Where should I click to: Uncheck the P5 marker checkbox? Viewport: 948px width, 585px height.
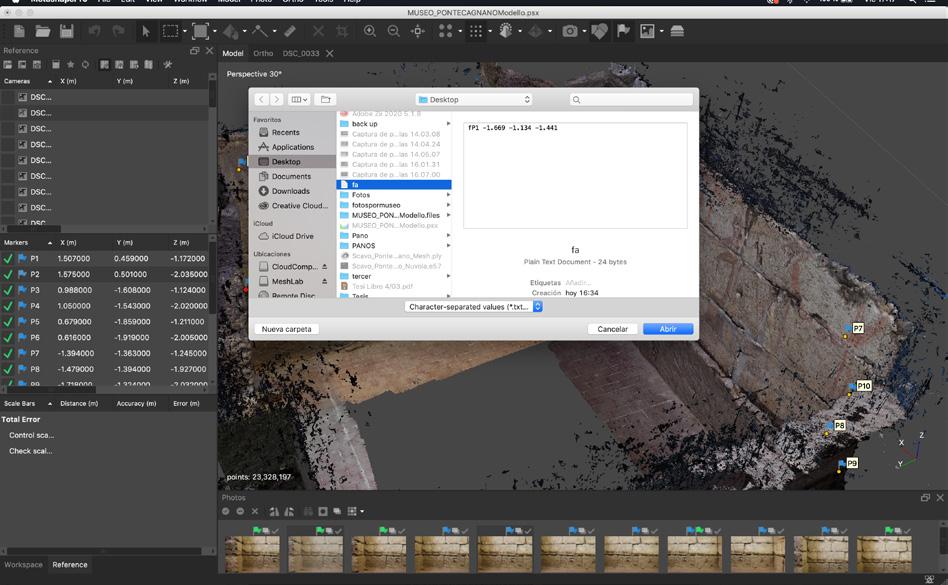[x=8, y=322]
